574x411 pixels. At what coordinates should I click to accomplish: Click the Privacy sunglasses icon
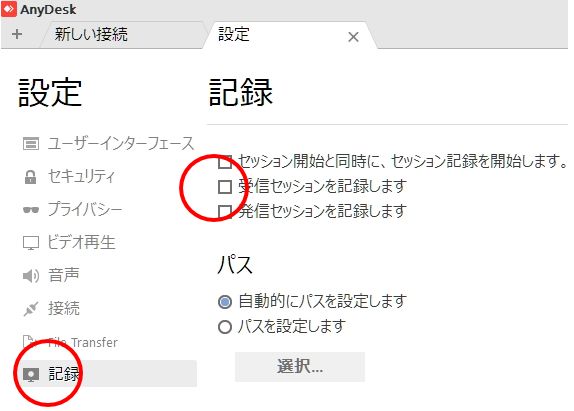31,210
